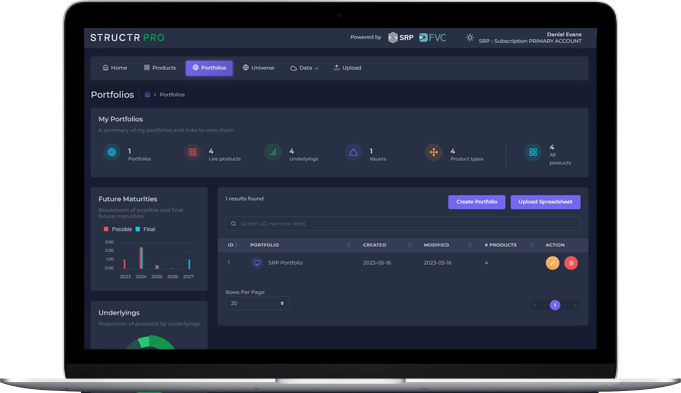Click the Product types orange arrows icon

pyautogui.click(x=433, y=152)
